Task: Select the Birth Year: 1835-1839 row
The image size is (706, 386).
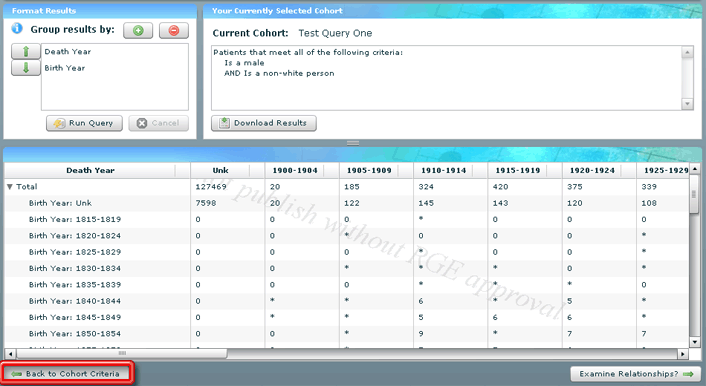Action: 347,285
